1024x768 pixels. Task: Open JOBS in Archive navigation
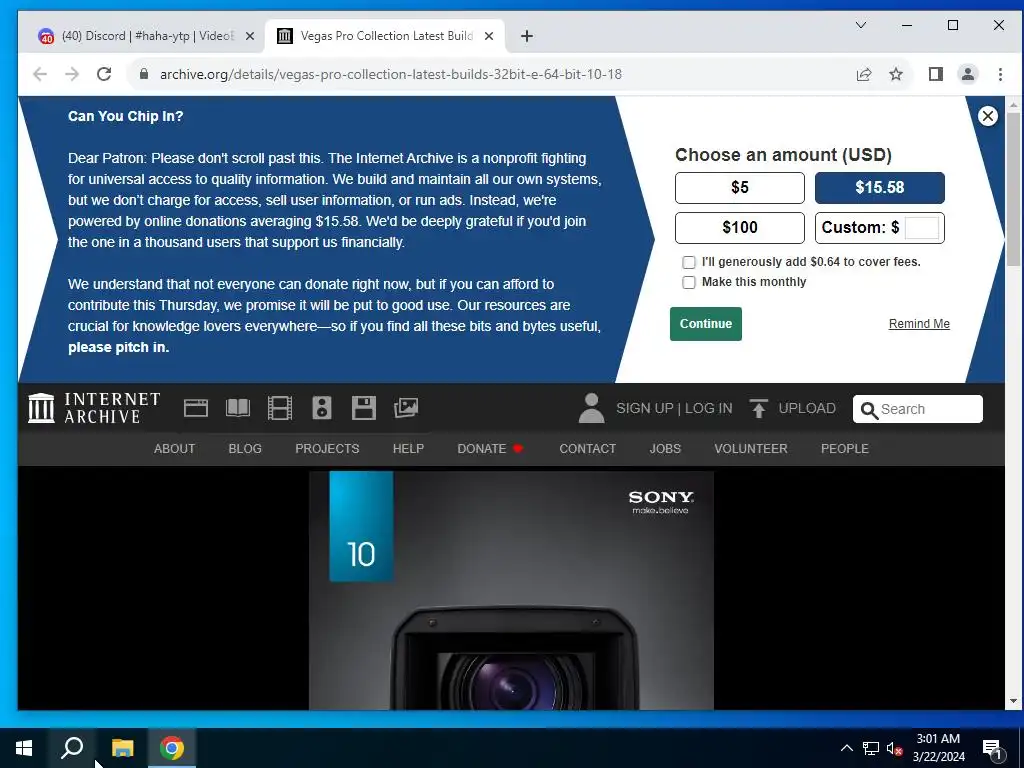(x=665, y=449)
